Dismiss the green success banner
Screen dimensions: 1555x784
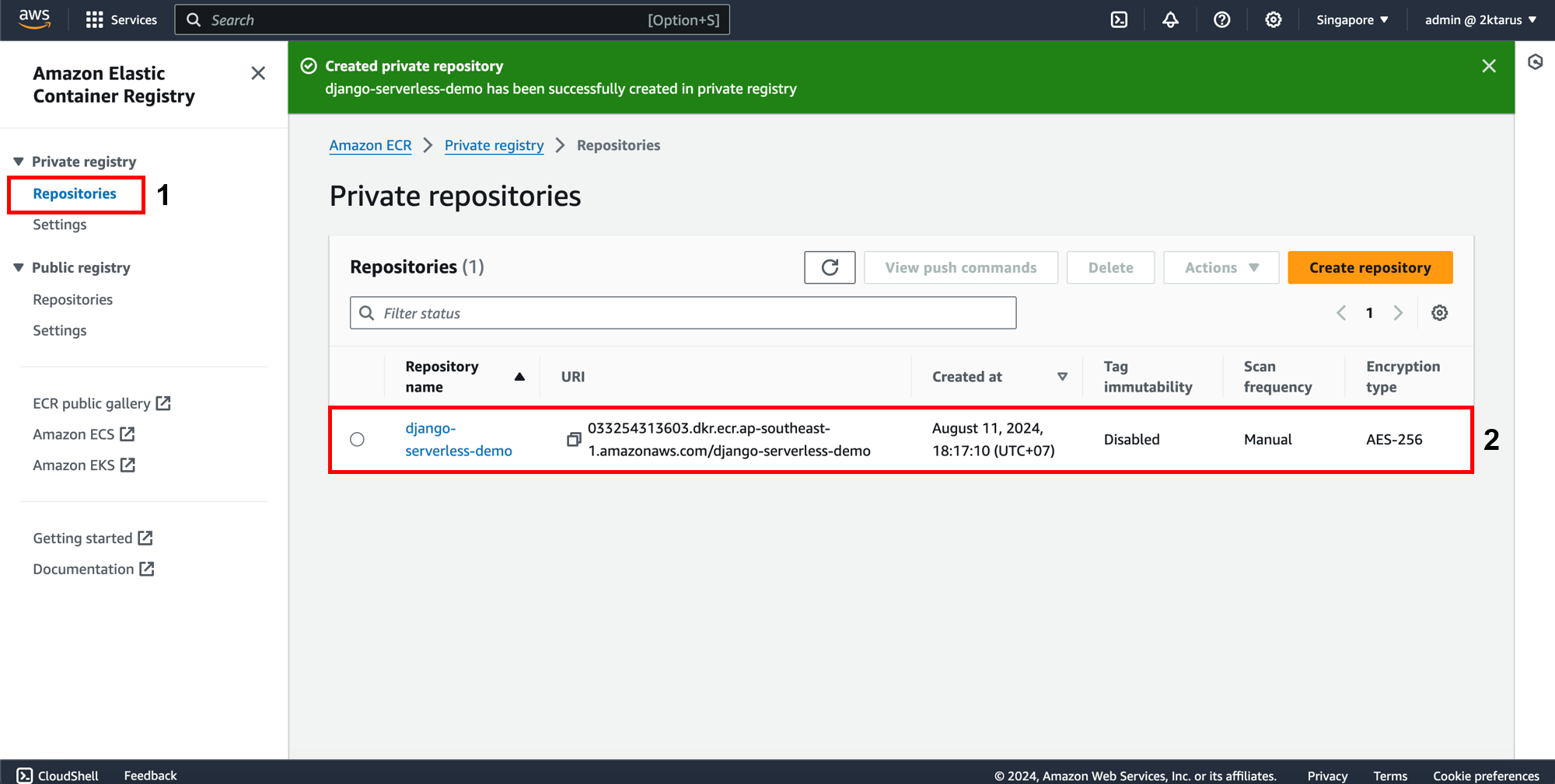coord(1488,66)
